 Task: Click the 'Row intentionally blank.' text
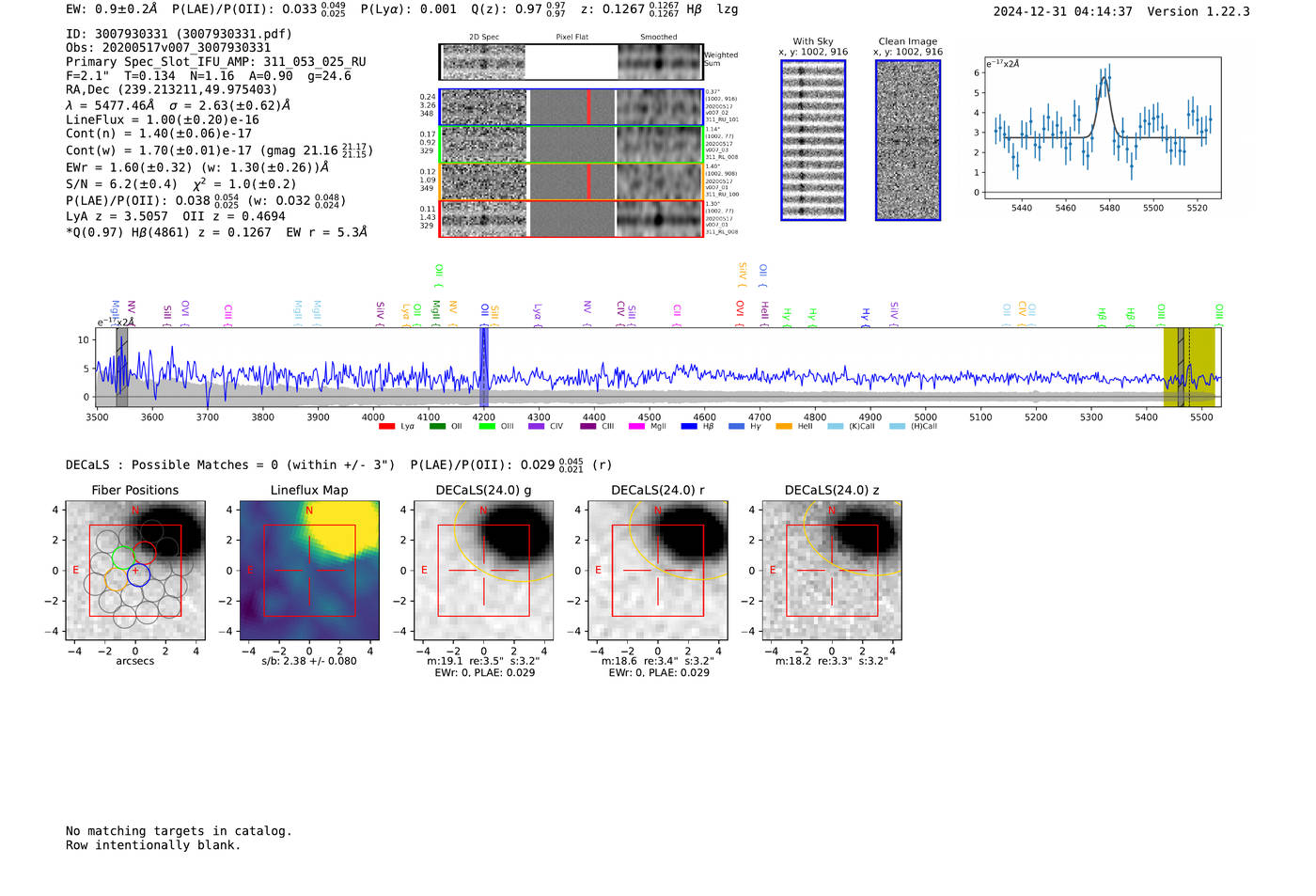tap(153, 845)
